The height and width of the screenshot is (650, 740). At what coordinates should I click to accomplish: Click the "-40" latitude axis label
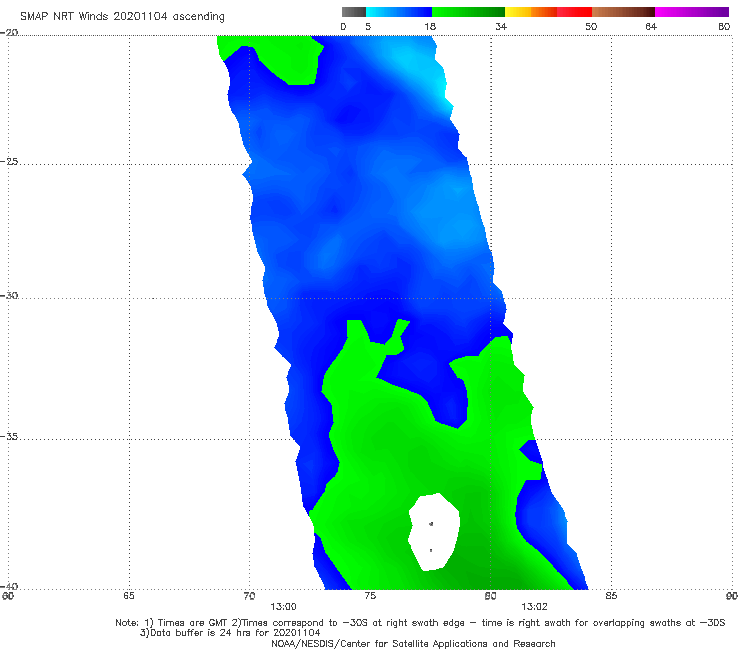point(9,586)
